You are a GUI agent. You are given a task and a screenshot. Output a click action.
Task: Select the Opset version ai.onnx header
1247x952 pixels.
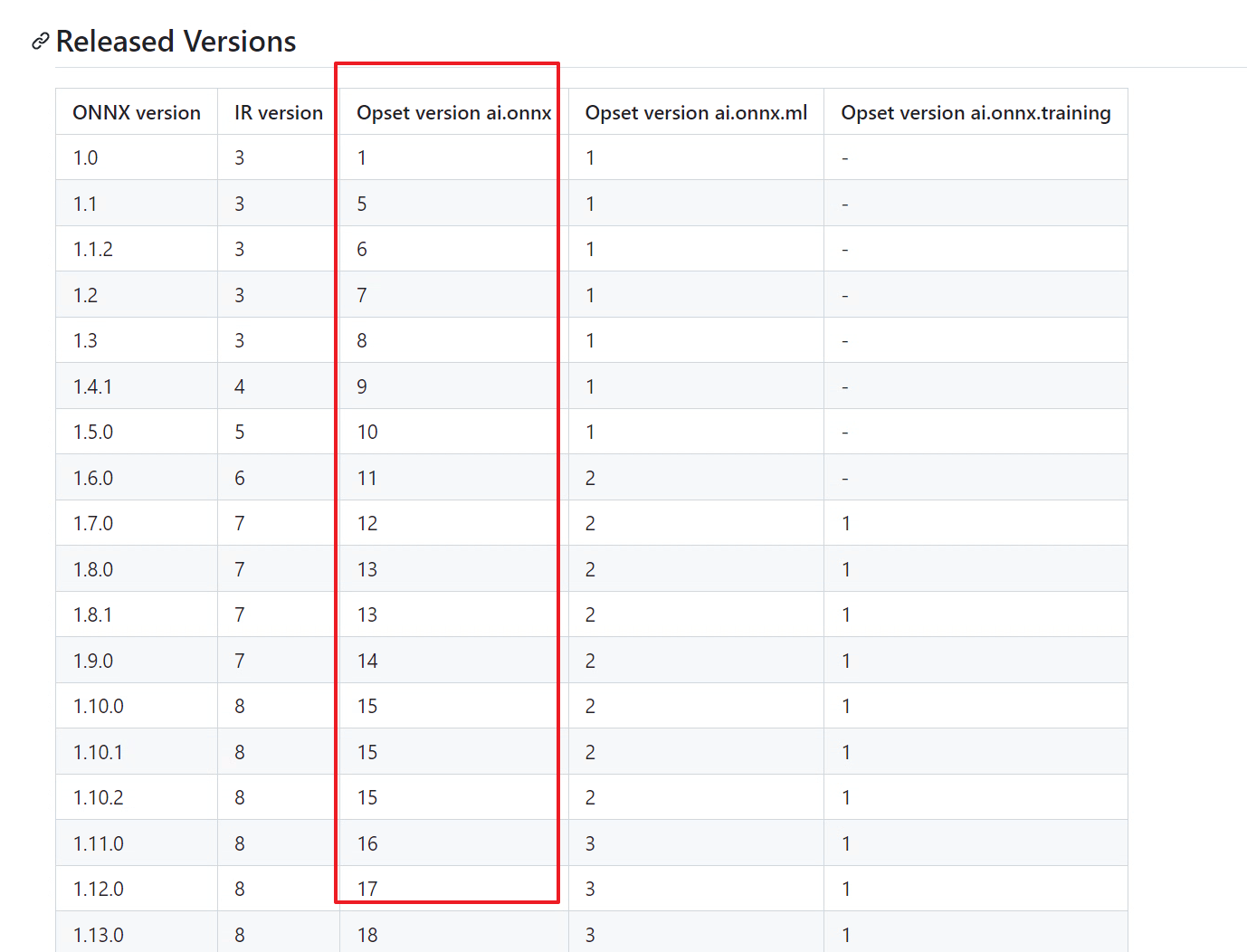pyautogui.click(x=452, y=112)
